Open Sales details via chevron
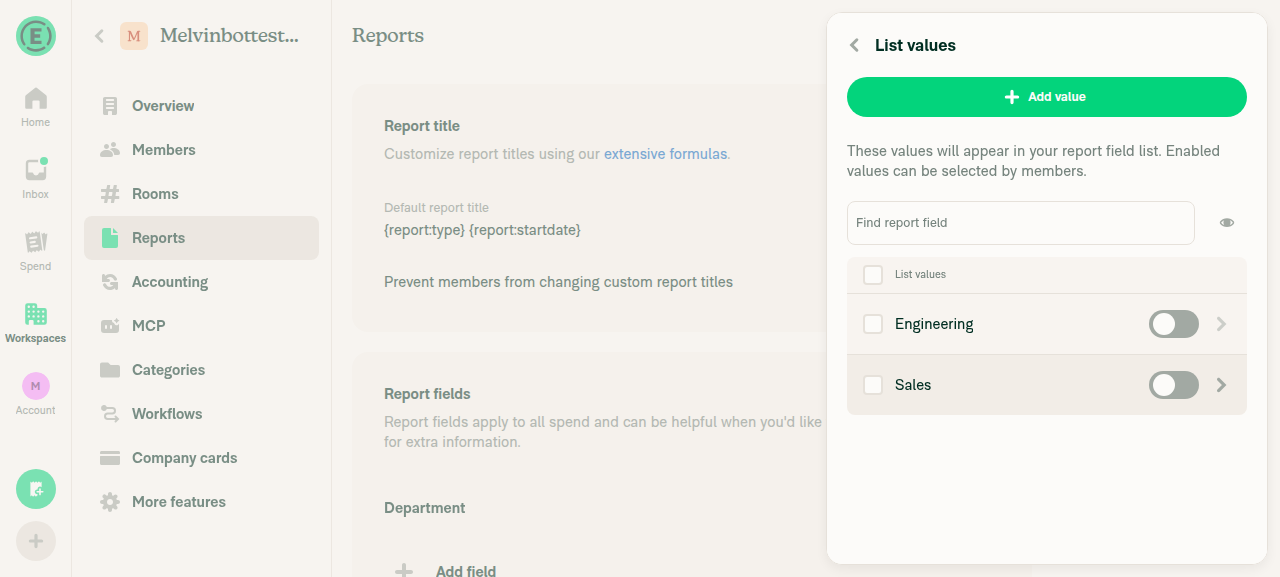1280x577 pixels. pyautogui.click(x=1221, y=385)
